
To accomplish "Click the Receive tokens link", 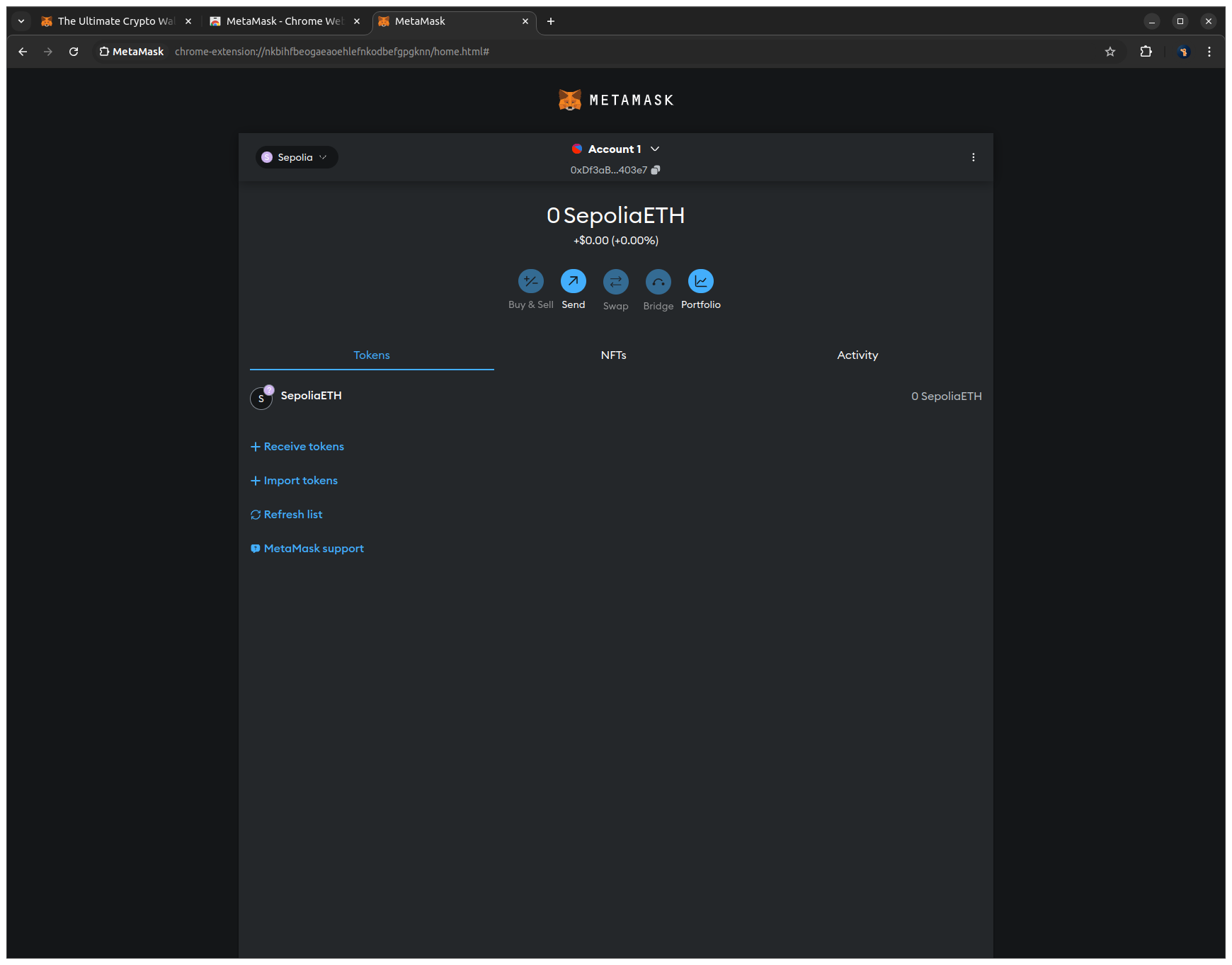I will click(x=297, y=447).
